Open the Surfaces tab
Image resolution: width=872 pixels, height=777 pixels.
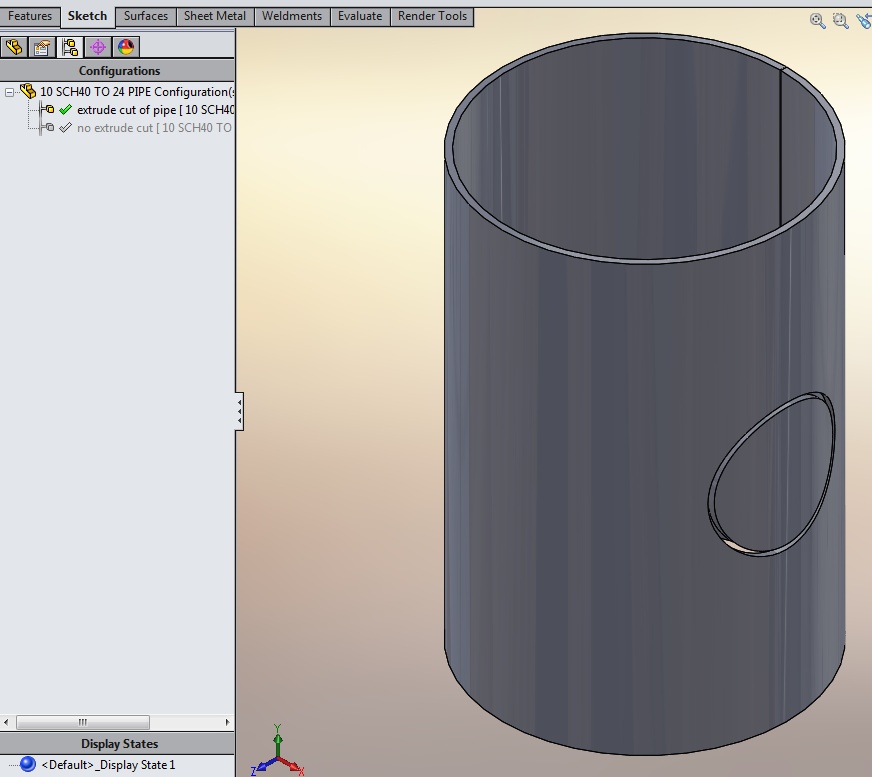[x=146, y=16]
